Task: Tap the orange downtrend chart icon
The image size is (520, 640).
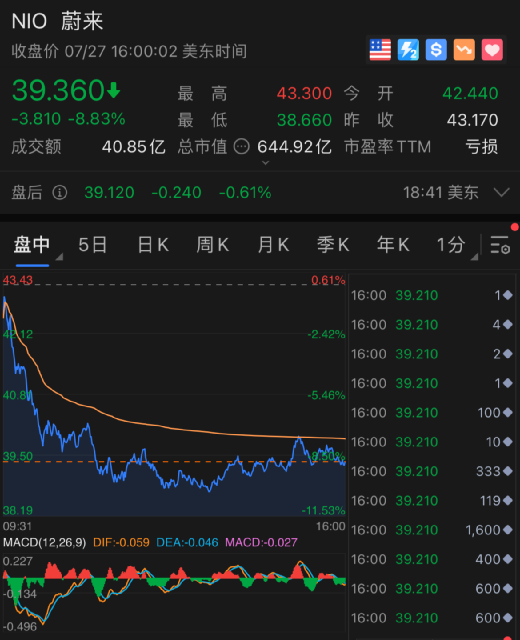Action: point(464,50)
